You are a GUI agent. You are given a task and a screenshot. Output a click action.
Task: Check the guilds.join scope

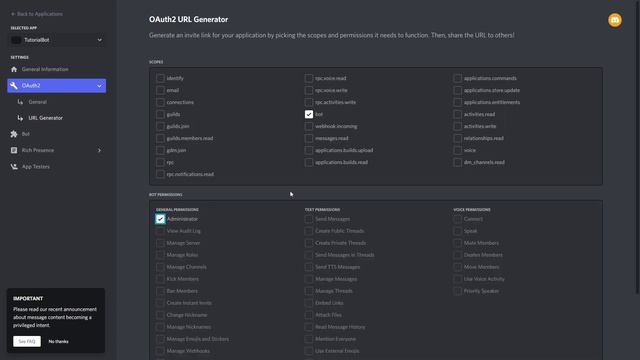160,126
